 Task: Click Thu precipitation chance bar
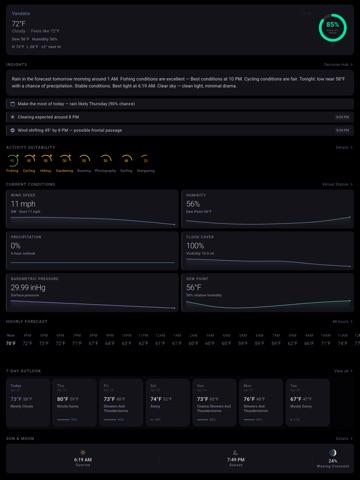click(x=63, y=420)
